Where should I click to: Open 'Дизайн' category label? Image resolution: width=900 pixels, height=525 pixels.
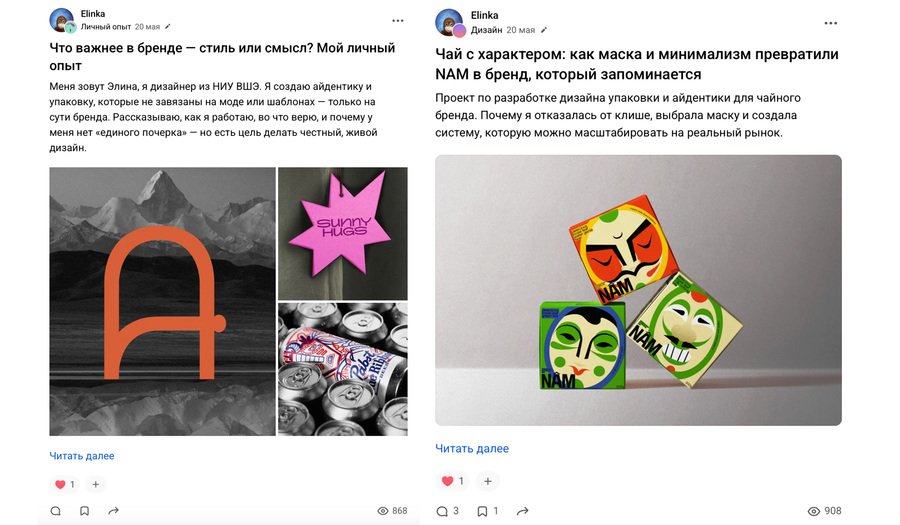487,30
